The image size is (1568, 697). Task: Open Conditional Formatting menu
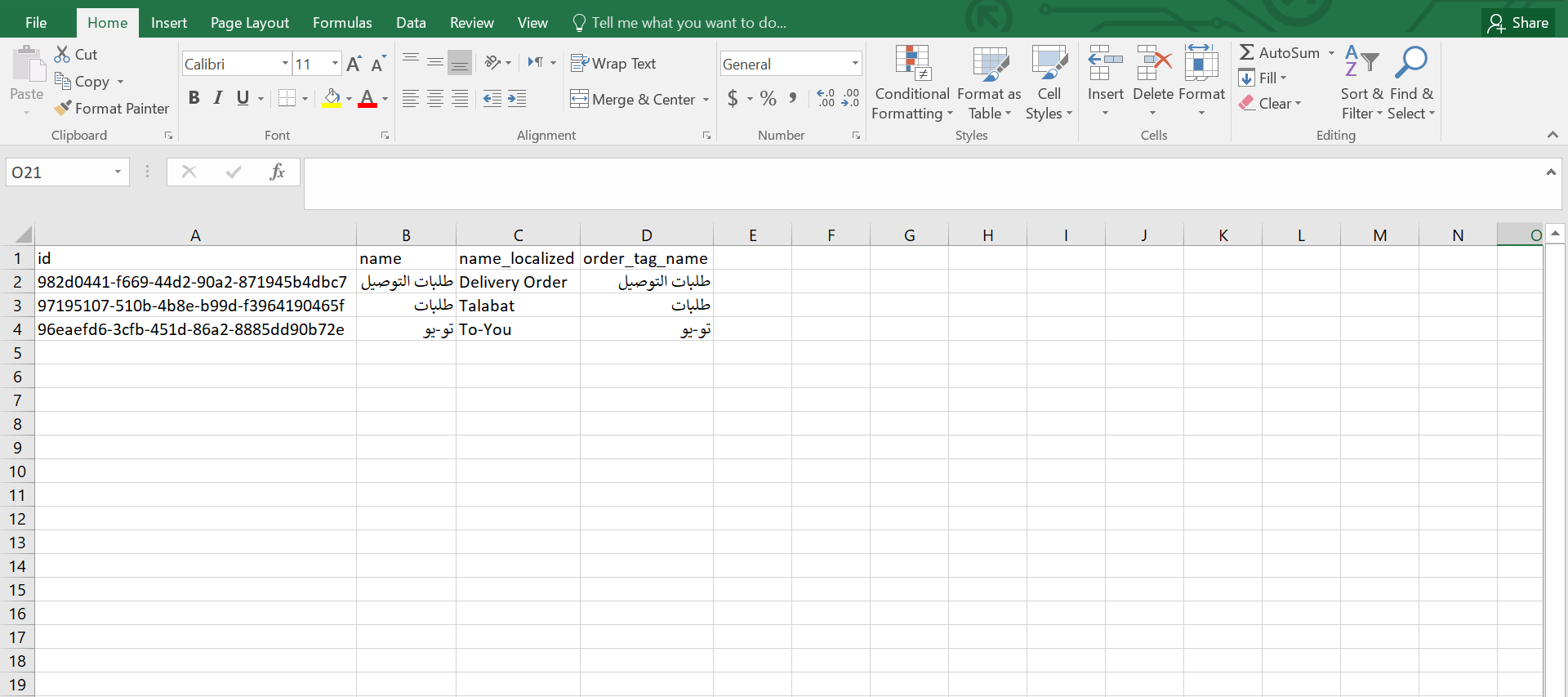pos(911,83)
